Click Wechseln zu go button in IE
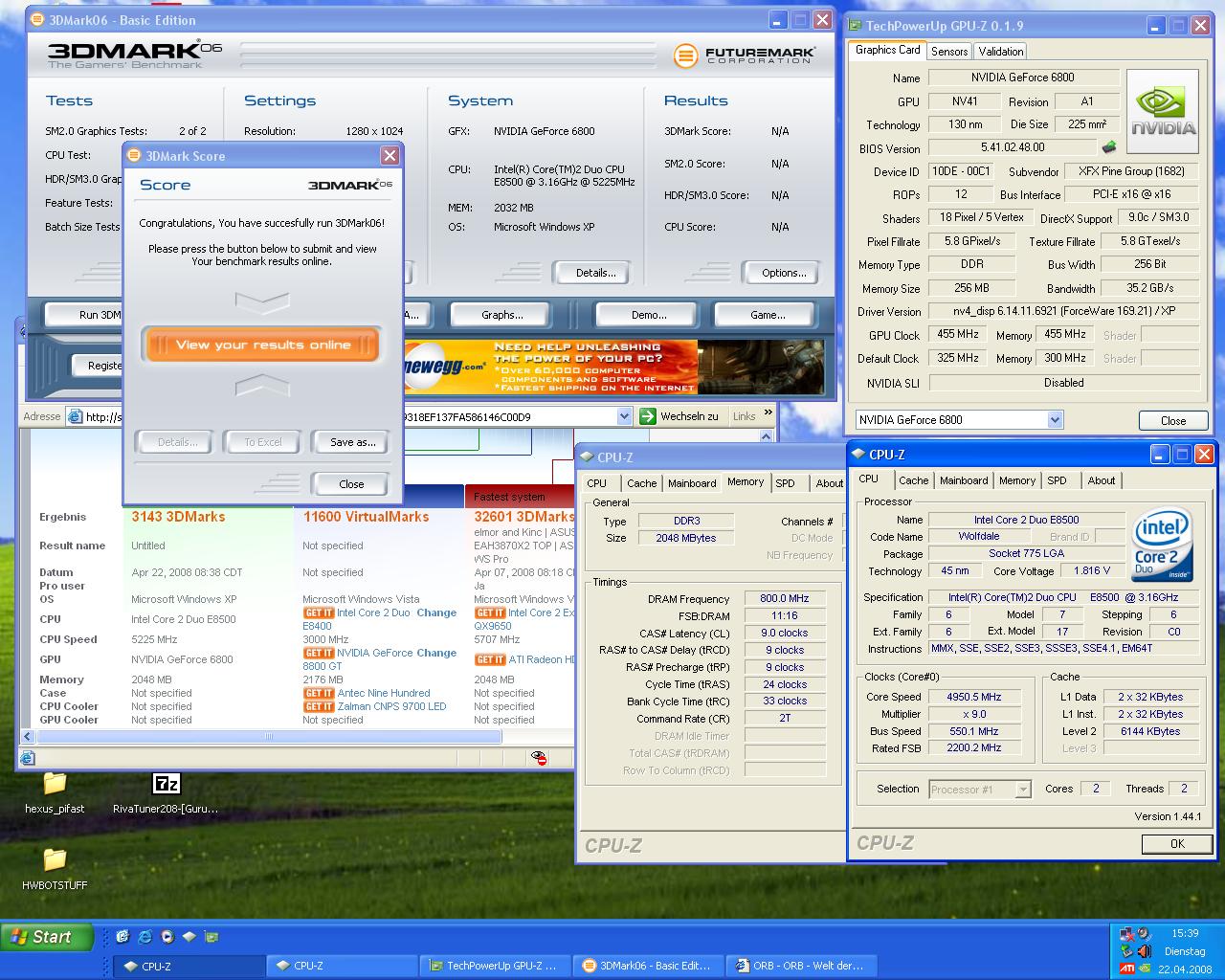This screenshot has width=1225, height=980. click(x=679, y=416)
